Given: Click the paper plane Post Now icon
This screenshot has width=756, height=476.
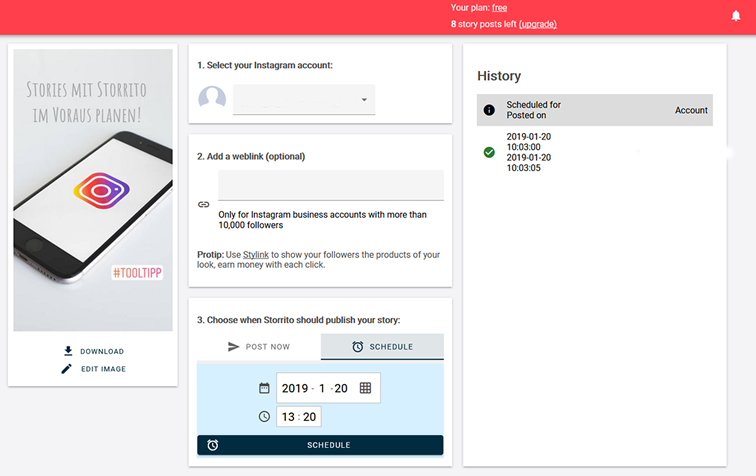Looking at the screenshot, I should [233, 346].
